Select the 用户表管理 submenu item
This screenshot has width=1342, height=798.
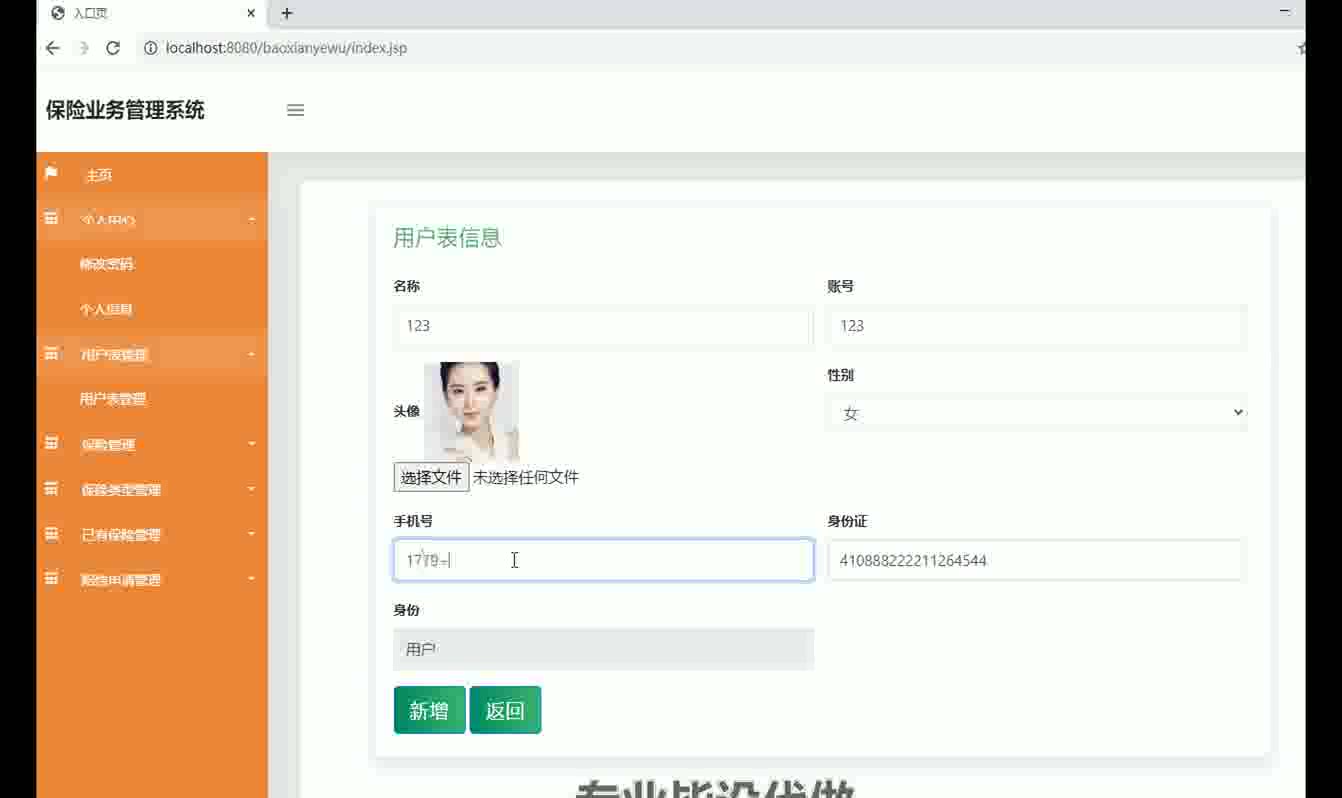pos(113,398)
